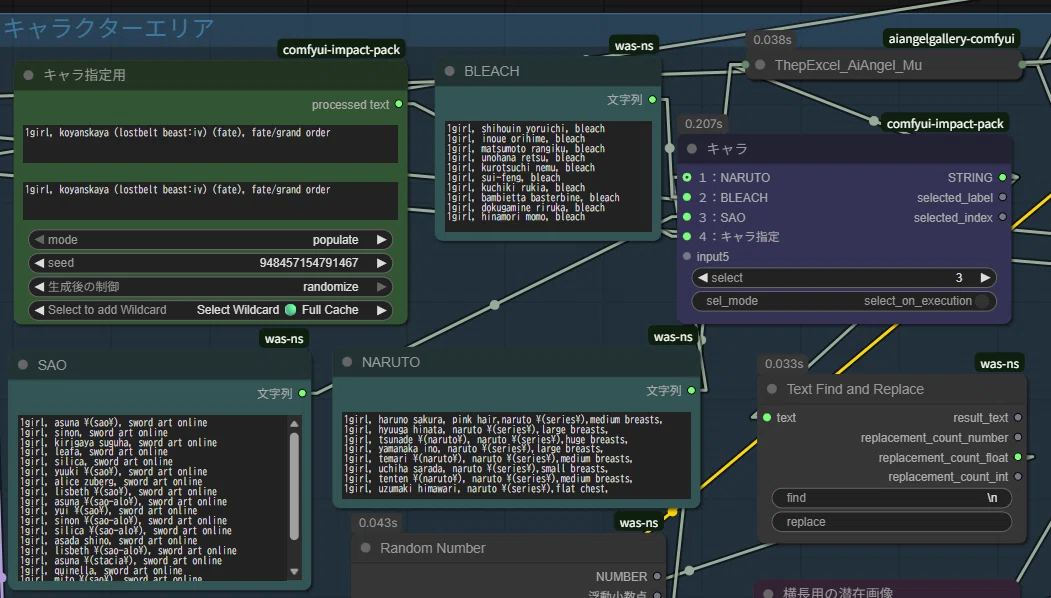Click the was-ns badge above Text Find and Replace
This screenshot has height=598, width=1051.
click(999, 363)
